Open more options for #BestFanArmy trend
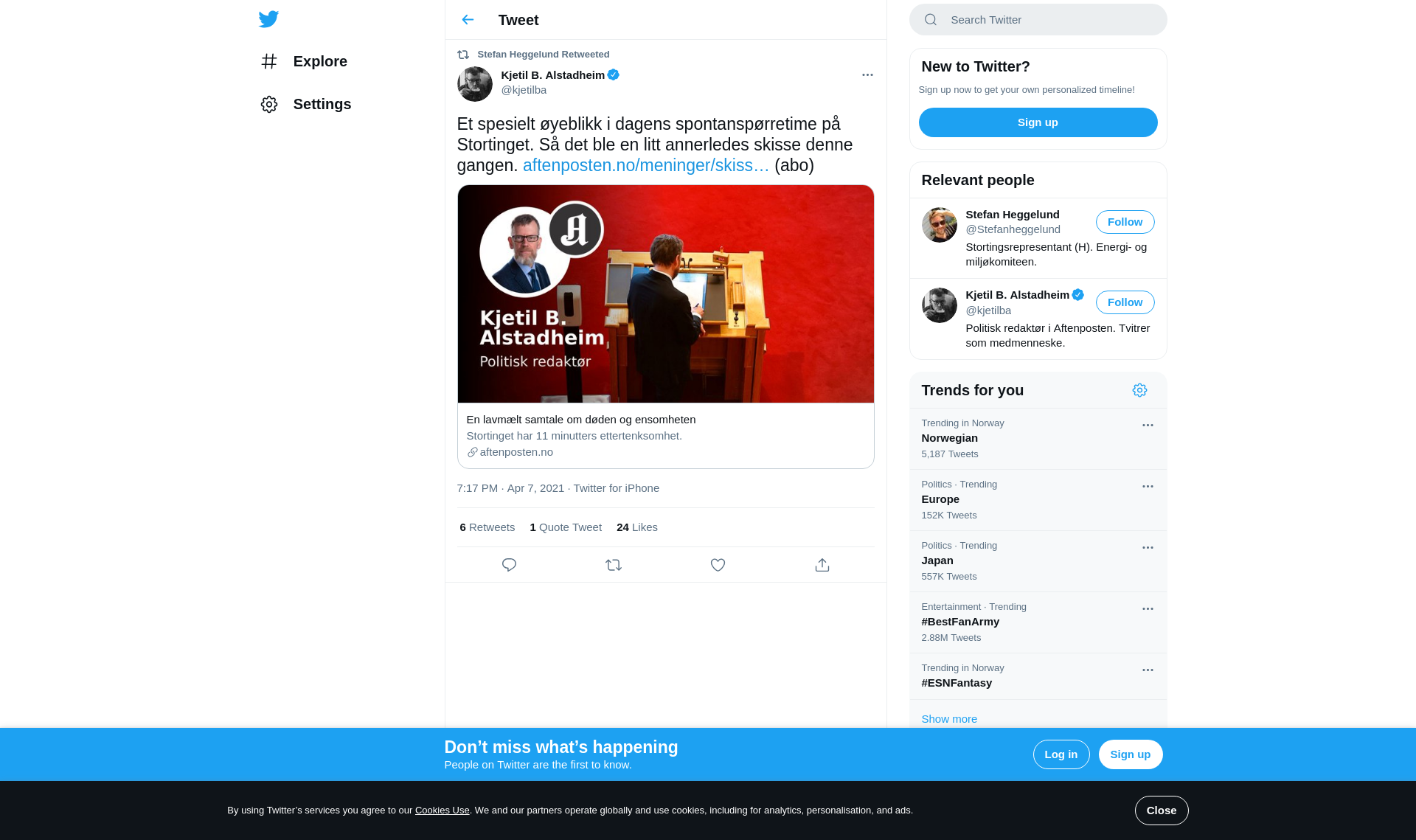 pyautogui.click(x=1148, y=609)
